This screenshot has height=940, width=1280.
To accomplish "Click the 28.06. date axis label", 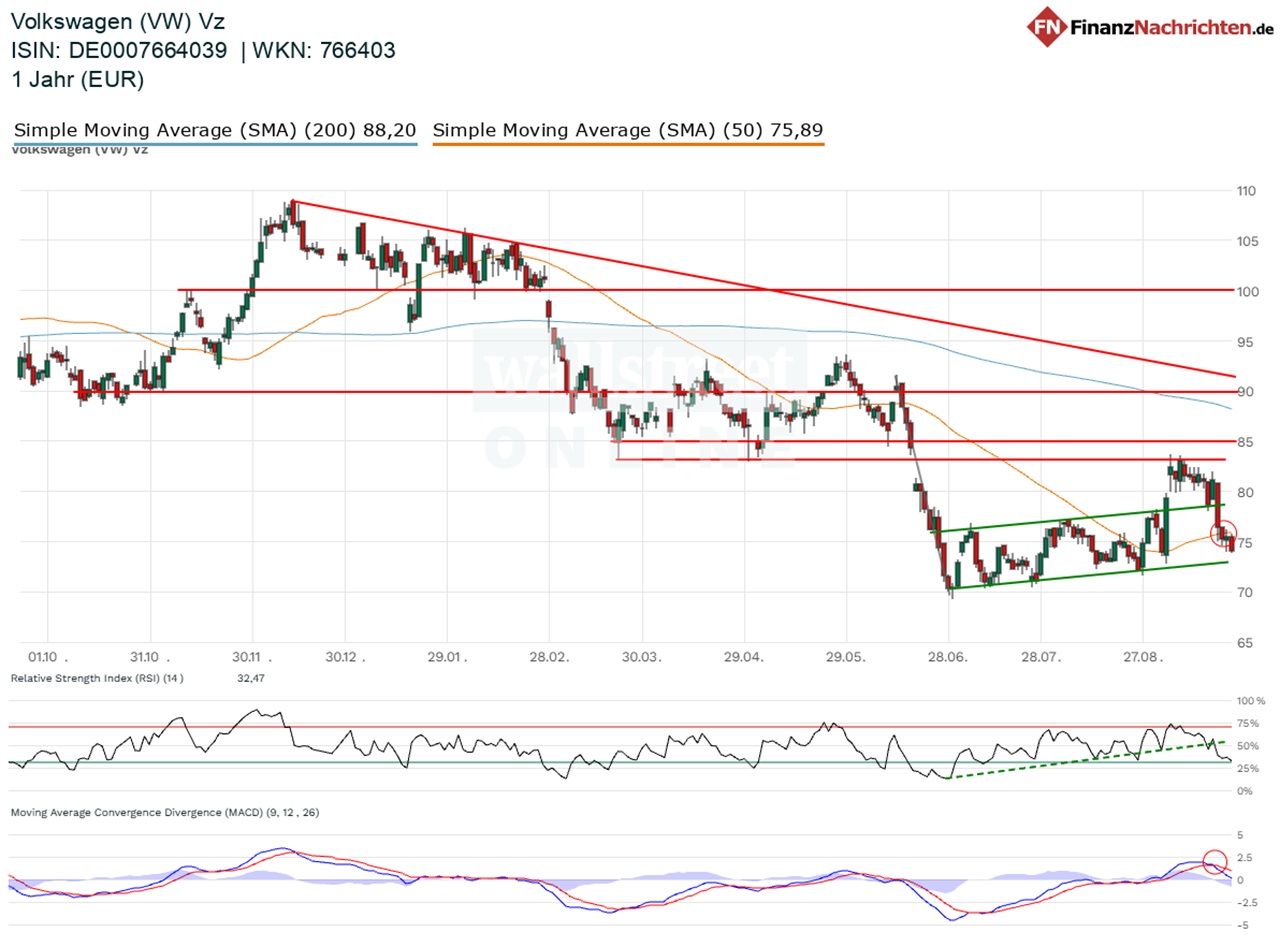I will point(947,656).
